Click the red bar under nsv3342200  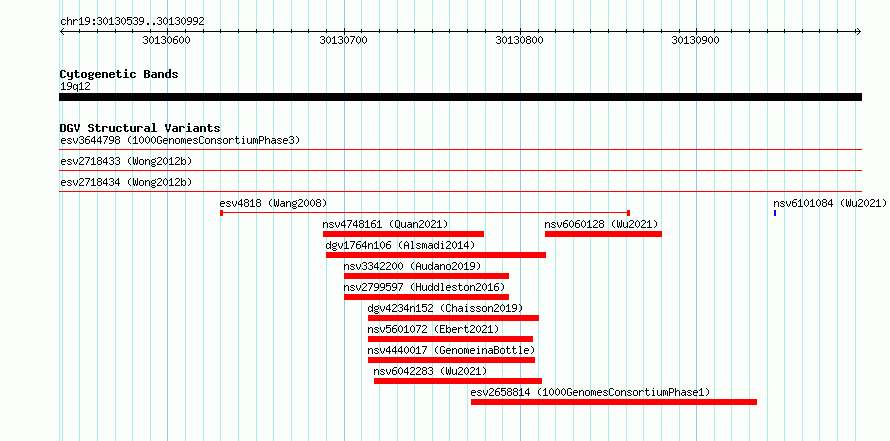pos(426,276)
